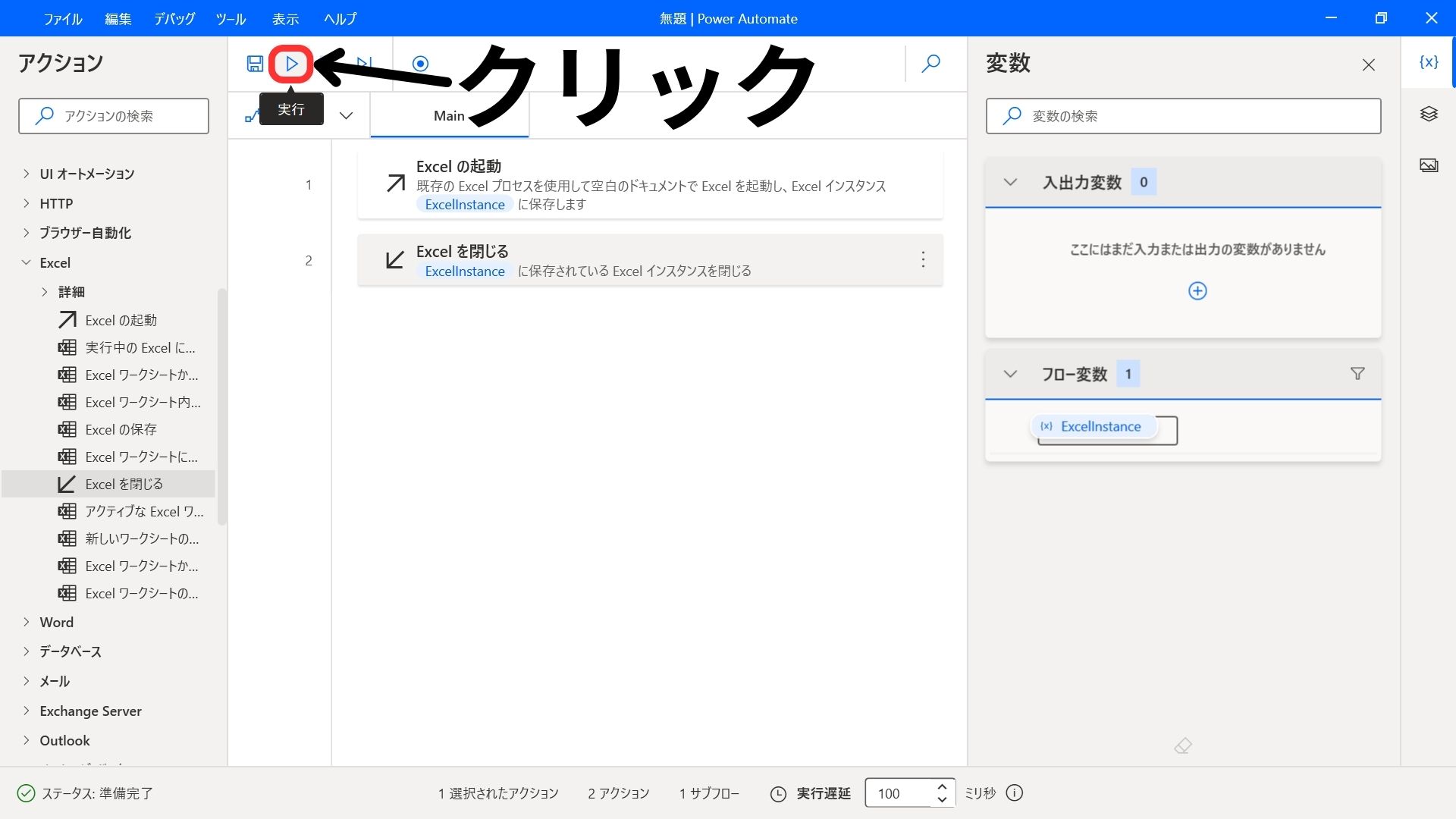Decrease the run delay with down arrow
This screenshot has width=1456, height=819.
(942, 799)
